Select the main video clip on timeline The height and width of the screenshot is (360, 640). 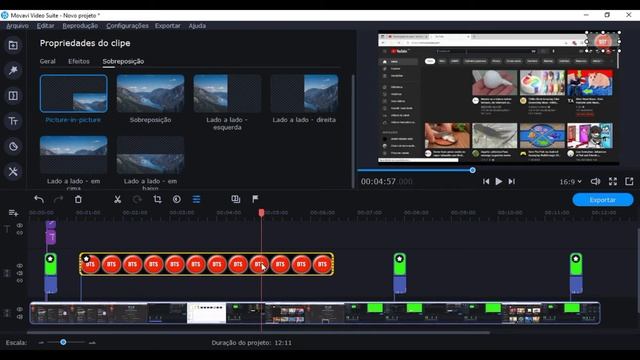tap(315, 313)
